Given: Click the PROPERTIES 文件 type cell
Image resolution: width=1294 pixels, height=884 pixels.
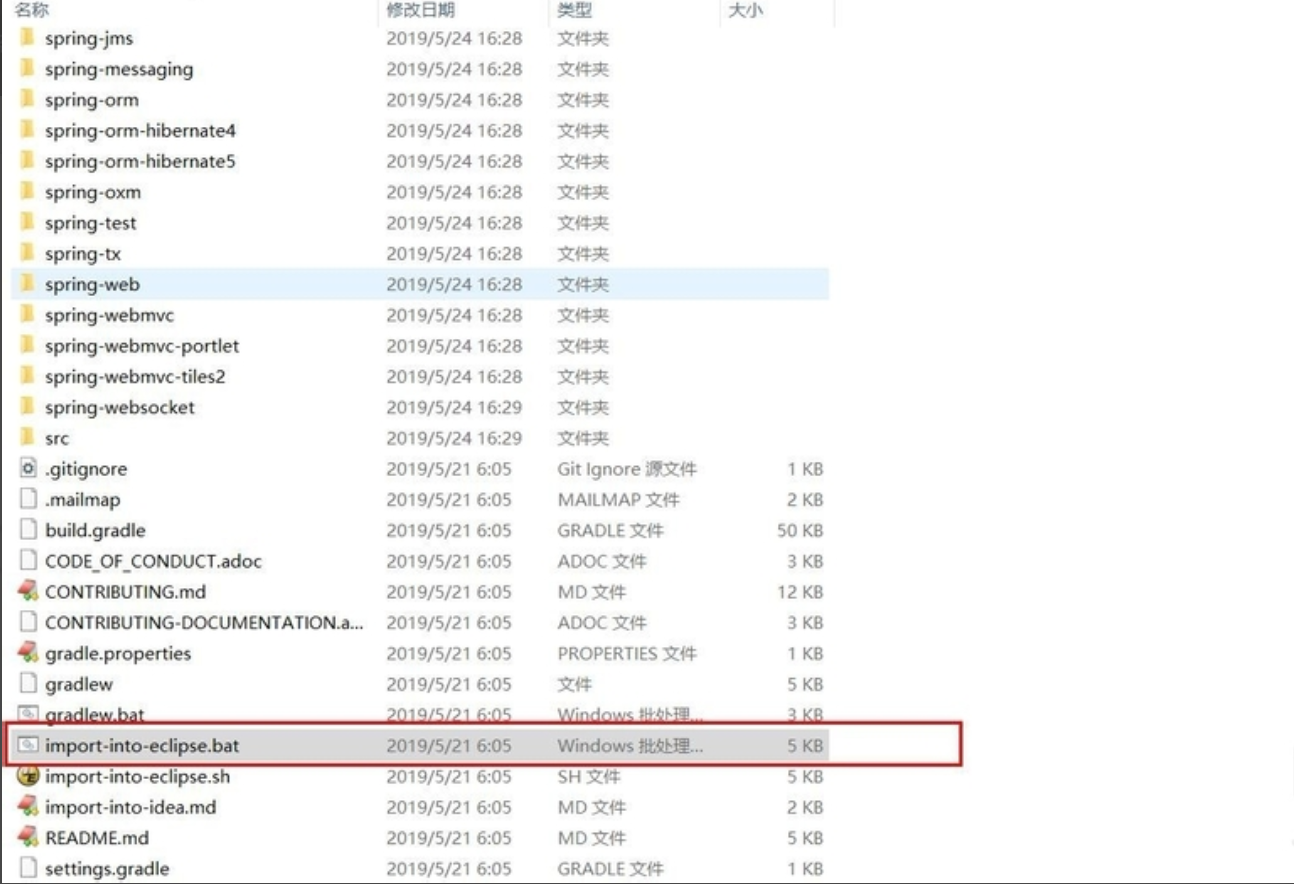Looking at the screenshot, I should tap(627, 654).
